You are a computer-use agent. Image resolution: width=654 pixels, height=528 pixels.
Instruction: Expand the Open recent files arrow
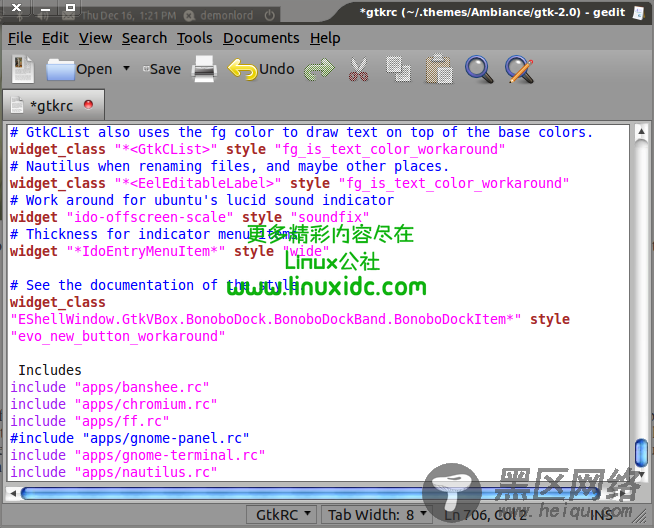coord(126,68)
